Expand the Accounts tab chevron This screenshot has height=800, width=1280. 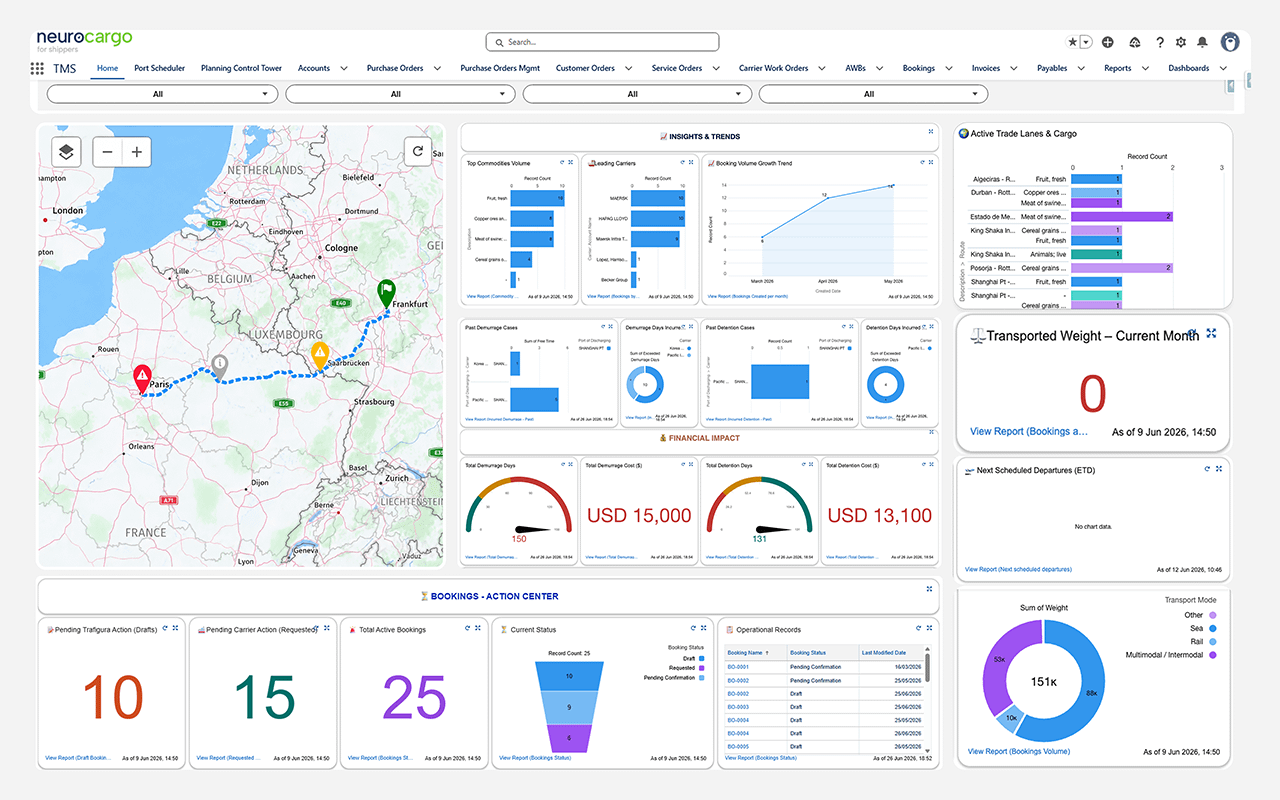click(x=344, y=69)
